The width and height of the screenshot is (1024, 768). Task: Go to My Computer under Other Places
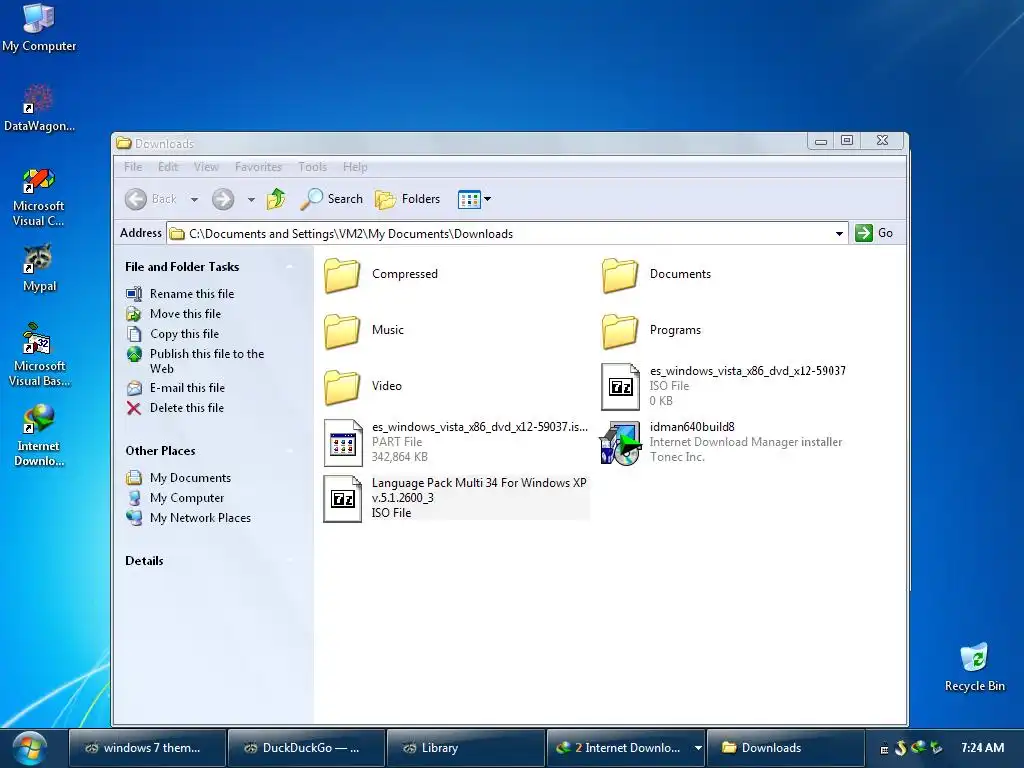tap(187, 498)
